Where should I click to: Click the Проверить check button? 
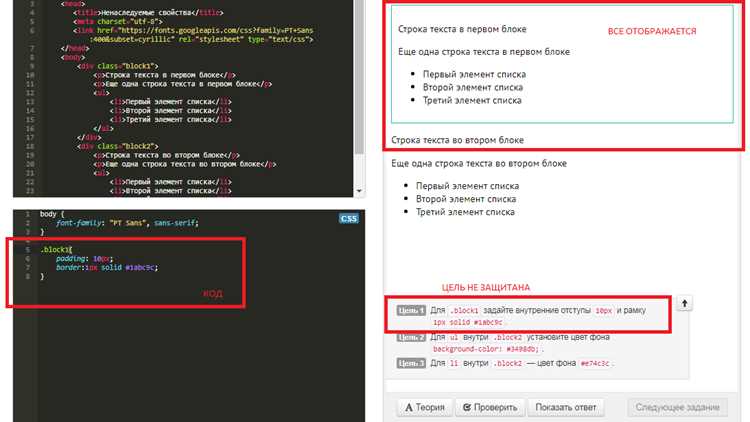pyautogui.click(x=490, y=408)
